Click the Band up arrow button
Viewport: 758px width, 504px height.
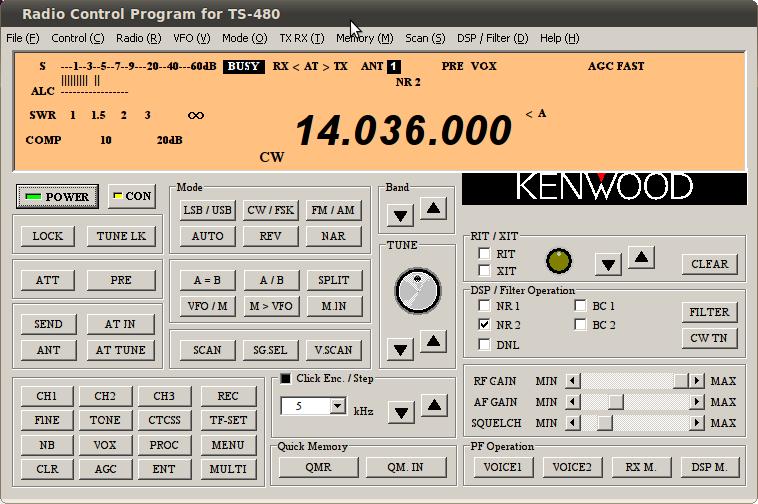[x=433, y=208]
